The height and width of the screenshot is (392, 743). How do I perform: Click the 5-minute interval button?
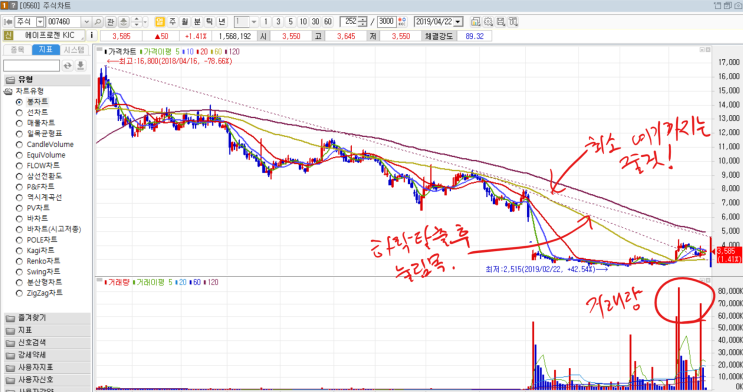pyautogui.click(x=290, y=22)
